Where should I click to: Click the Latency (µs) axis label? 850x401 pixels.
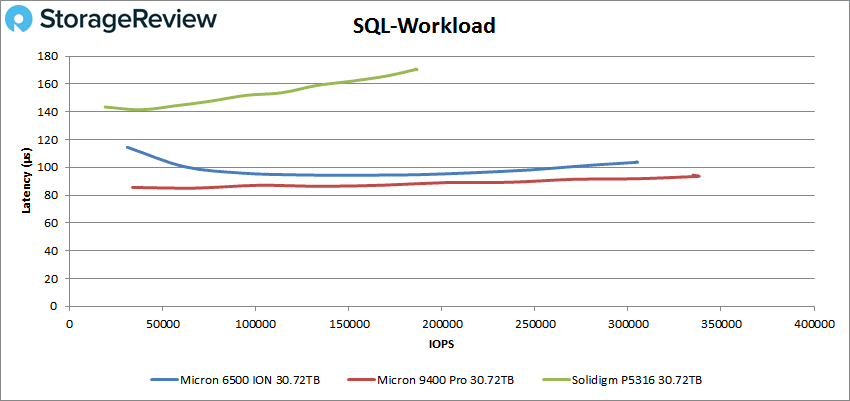[27, 181]
